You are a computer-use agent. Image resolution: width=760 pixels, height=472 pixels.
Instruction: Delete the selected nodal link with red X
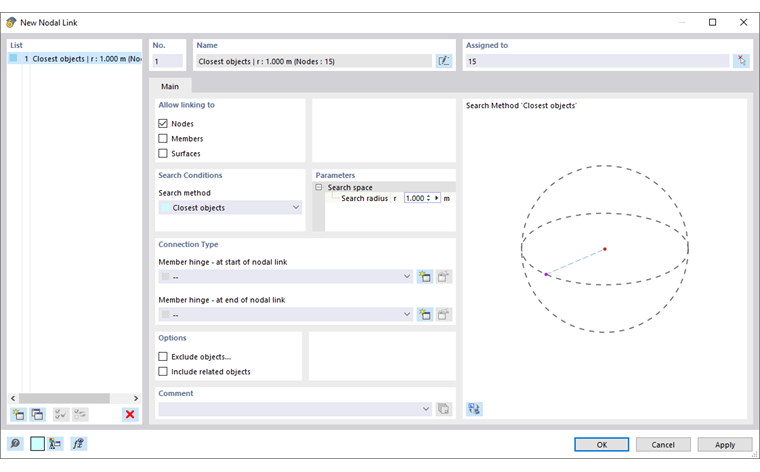pyautogui.click(x=130, y=414)
